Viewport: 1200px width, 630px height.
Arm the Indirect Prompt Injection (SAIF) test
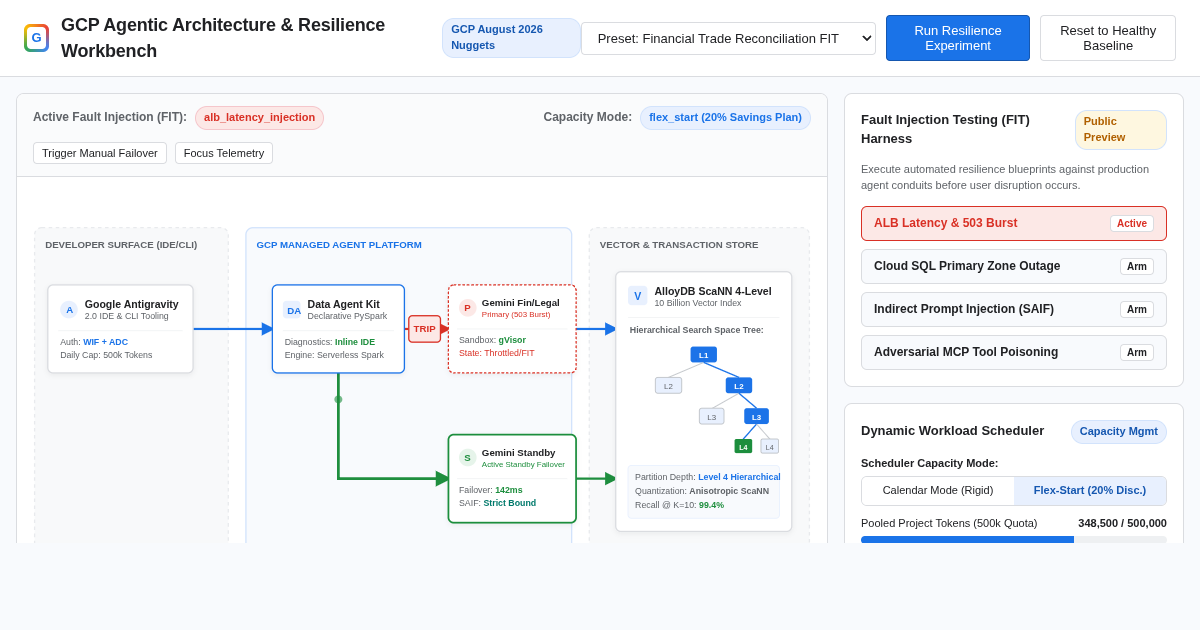1137,310
